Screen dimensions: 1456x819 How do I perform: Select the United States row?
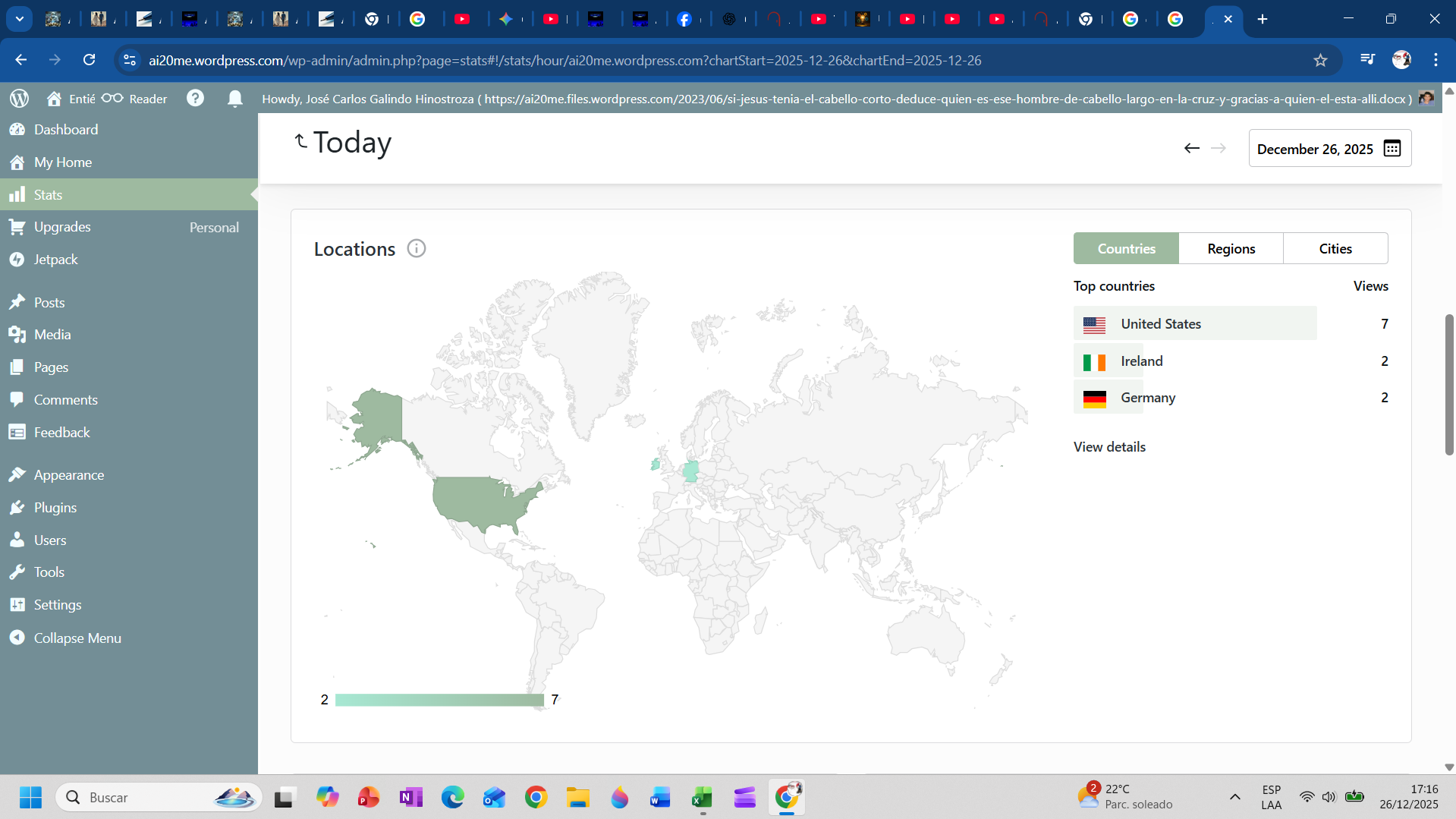(x=1195, y=324)
